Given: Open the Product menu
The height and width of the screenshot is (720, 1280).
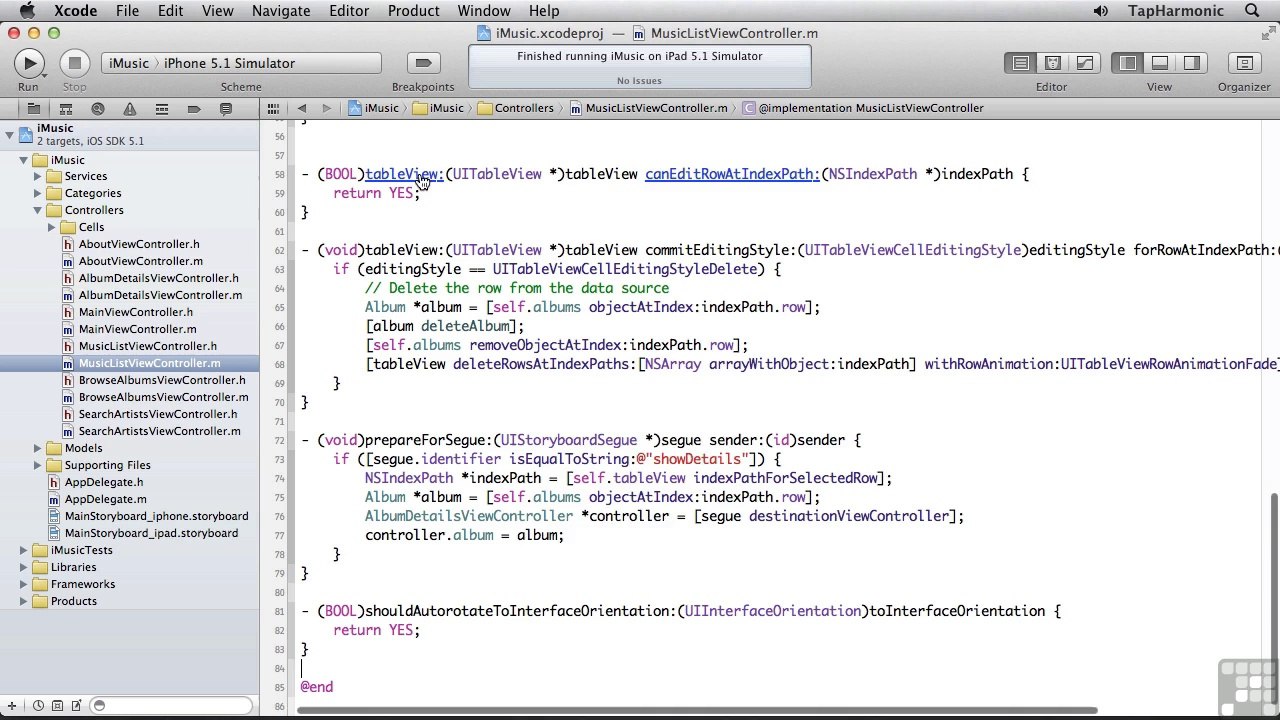Looking at the screenshot, I should pyautogui.click(x=413, y=11).
